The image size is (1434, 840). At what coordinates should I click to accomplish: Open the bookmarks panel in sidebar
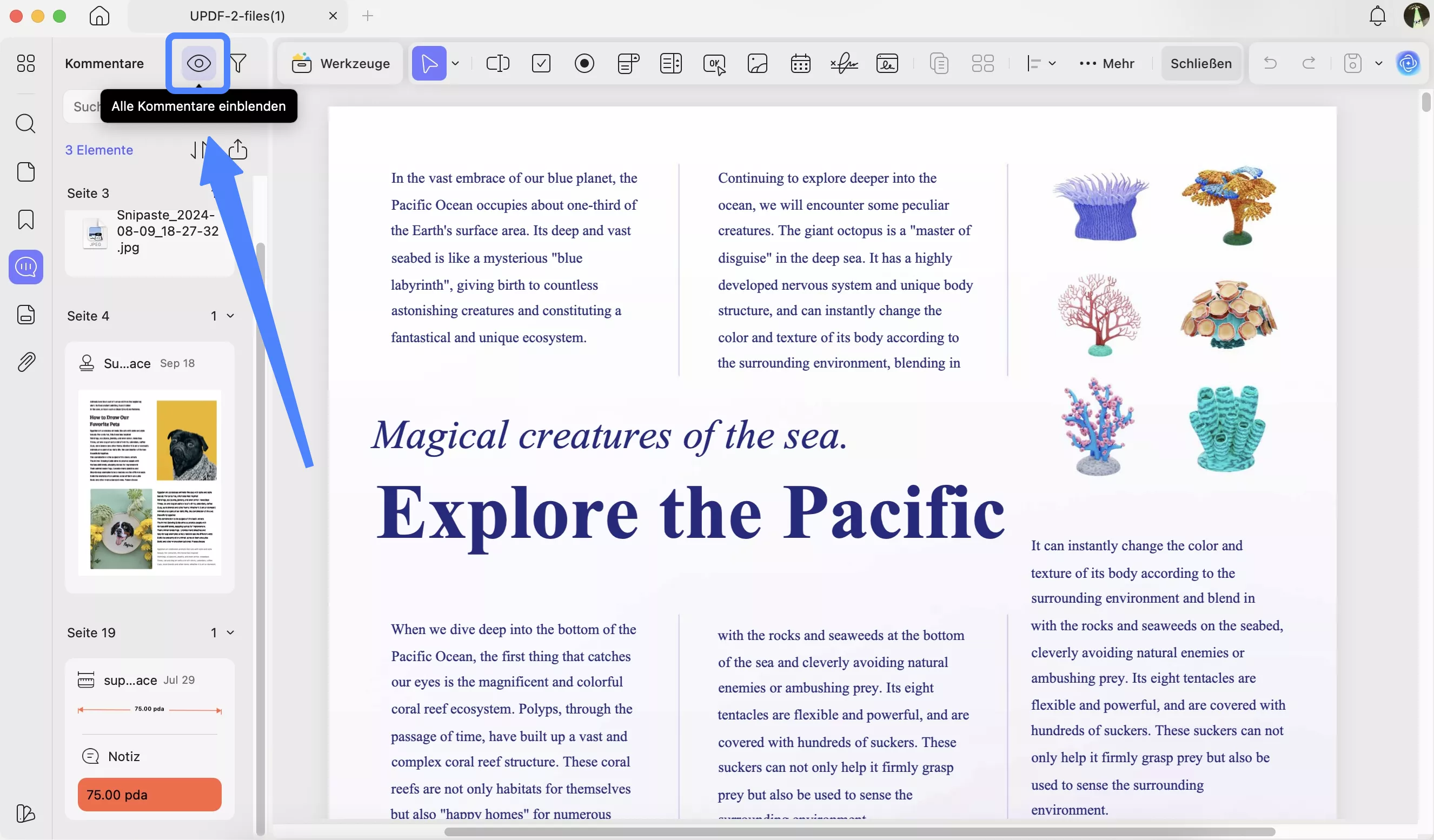(x=25, y=219)
